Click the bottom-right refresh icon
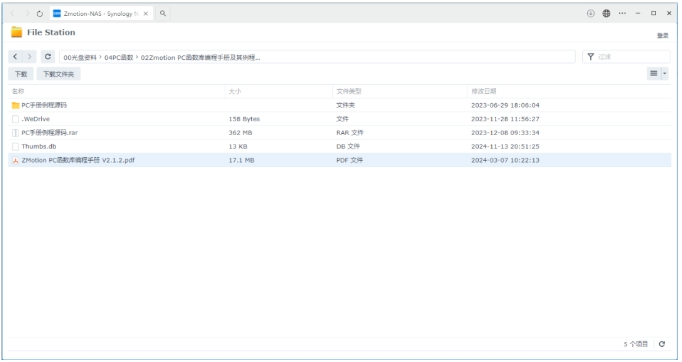This screenshot has width=682, height=362. [662, 344]
